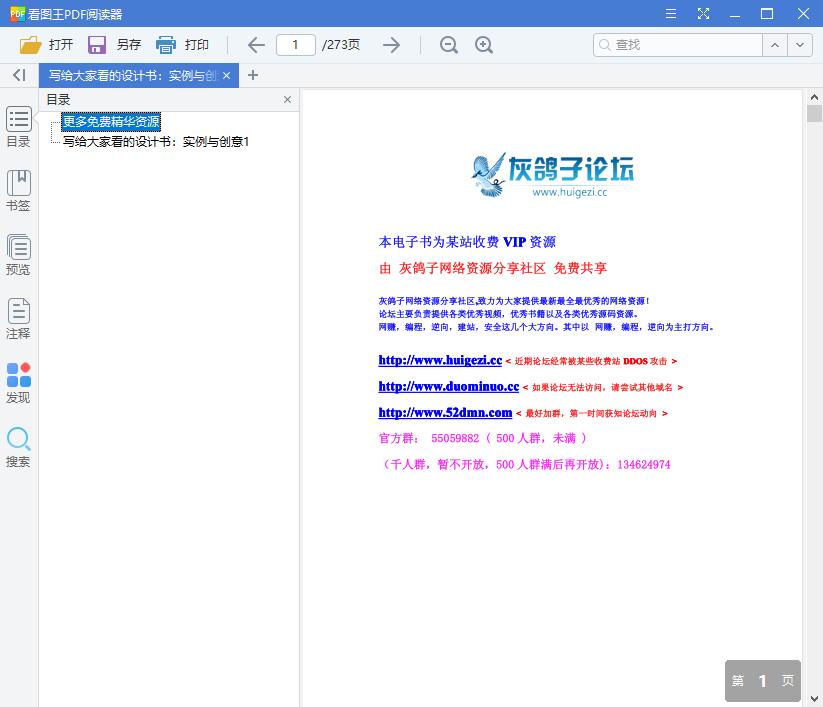The height and width of the screenshot is (707, 823).
Task: Click vertical scrollbar down arrow
Action: pos(814,699)
